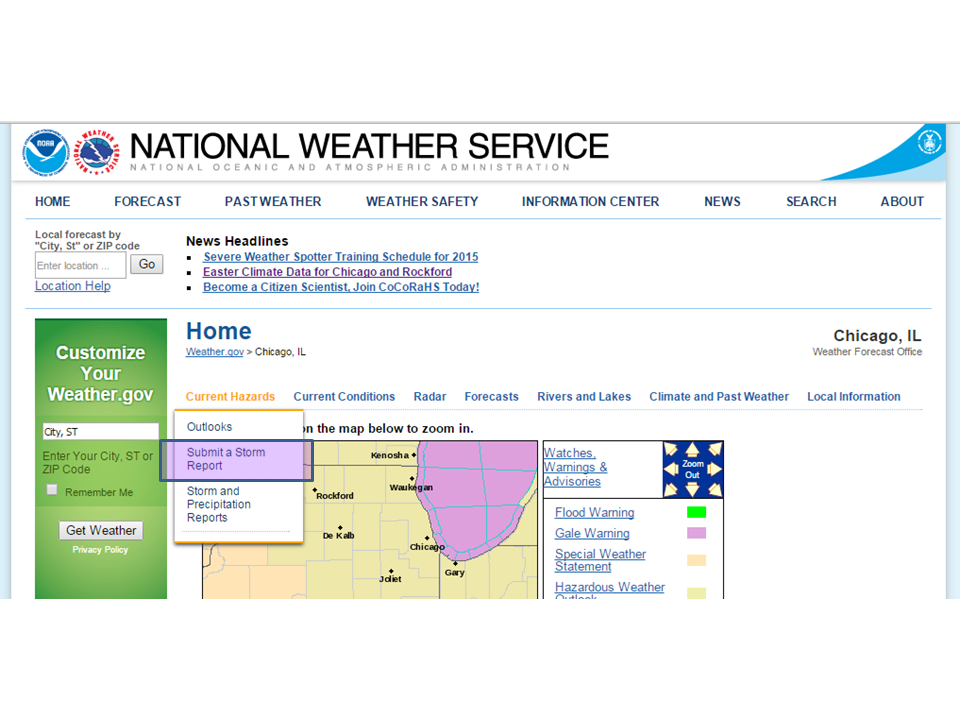Open the Special Weather Statement link
The image size is (960, 720).
tap(600, 560)
